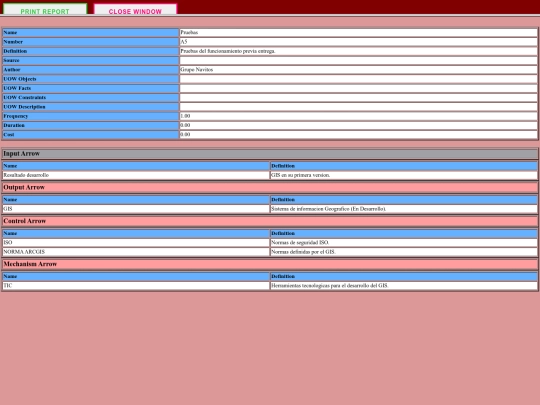This screenshot has height=405, width=540.
Task: Click 'Resultado desarrollo' input arrow name
Action: coord(26,175)
